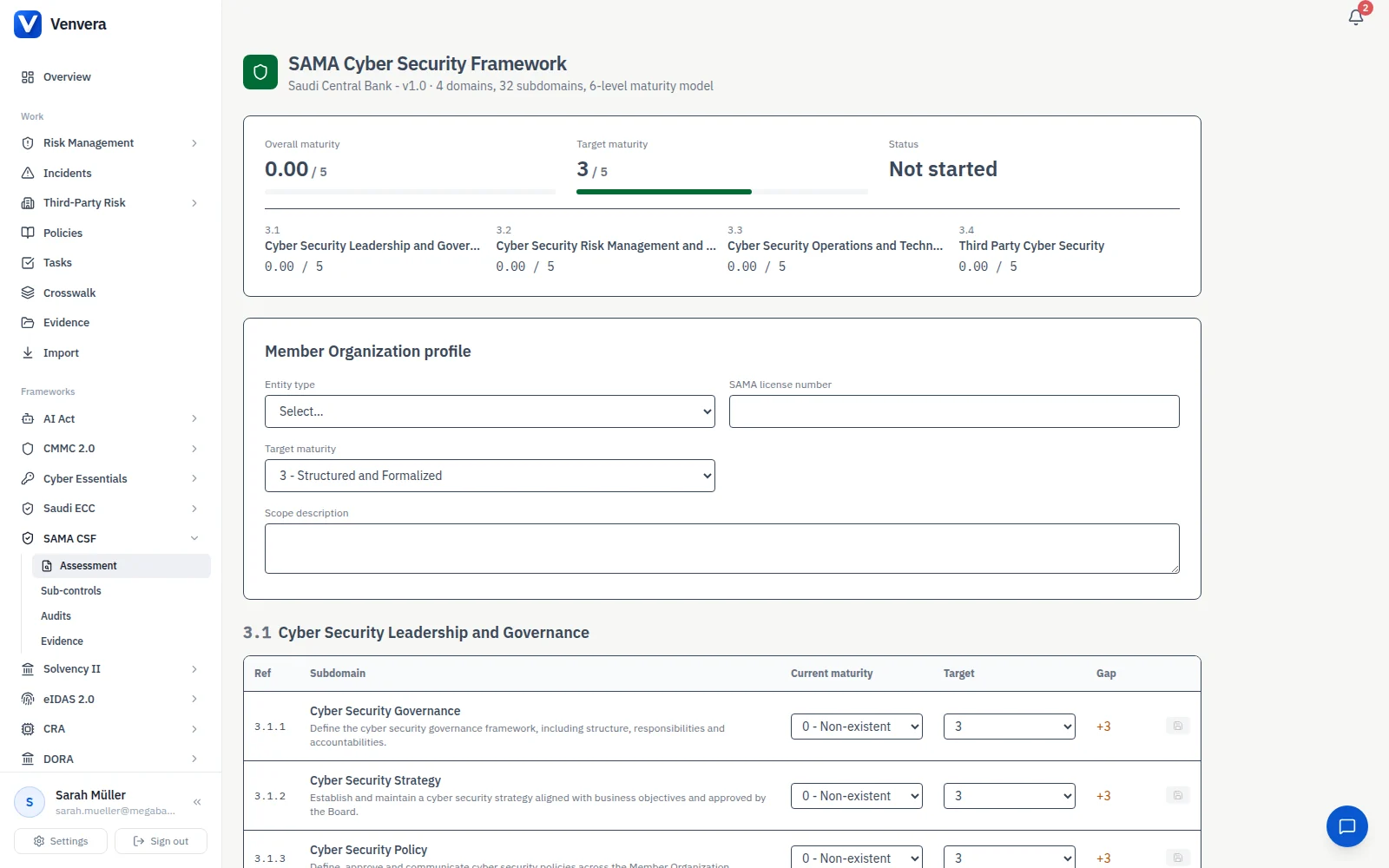The width and height of the screenshot is (1389, 868).
Task: Expand the Third-Party Risk chevron
Action: tap(194, 203)
